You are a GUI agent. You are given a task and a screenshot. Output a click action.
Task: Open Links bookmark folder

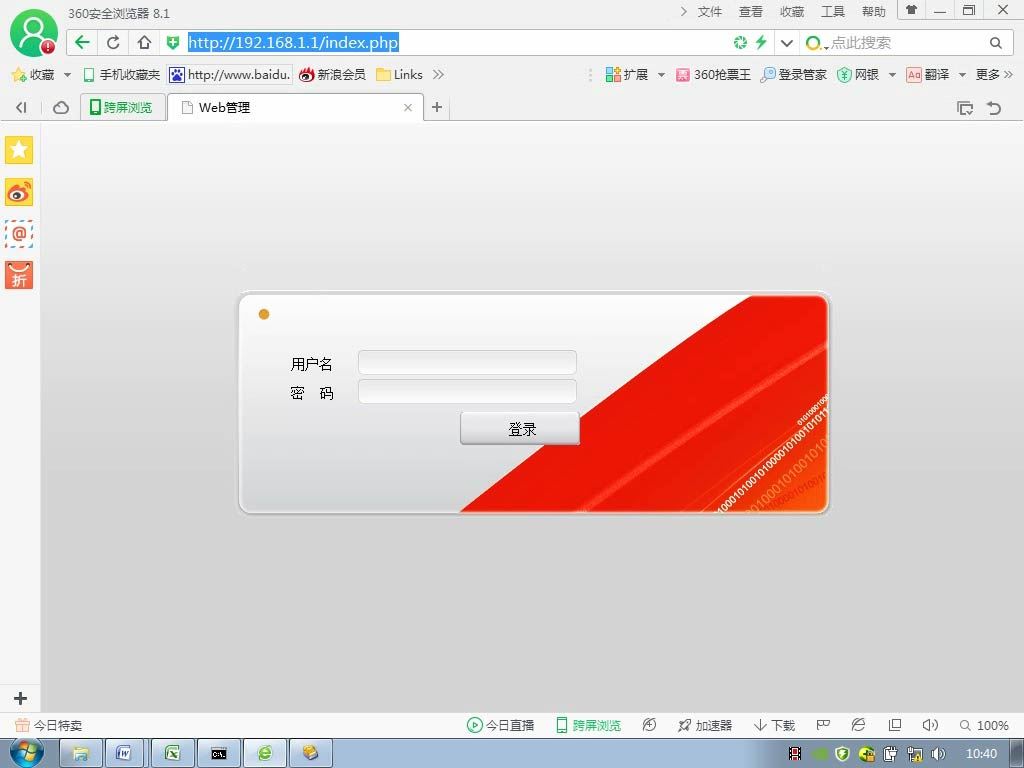pos(399,74)
